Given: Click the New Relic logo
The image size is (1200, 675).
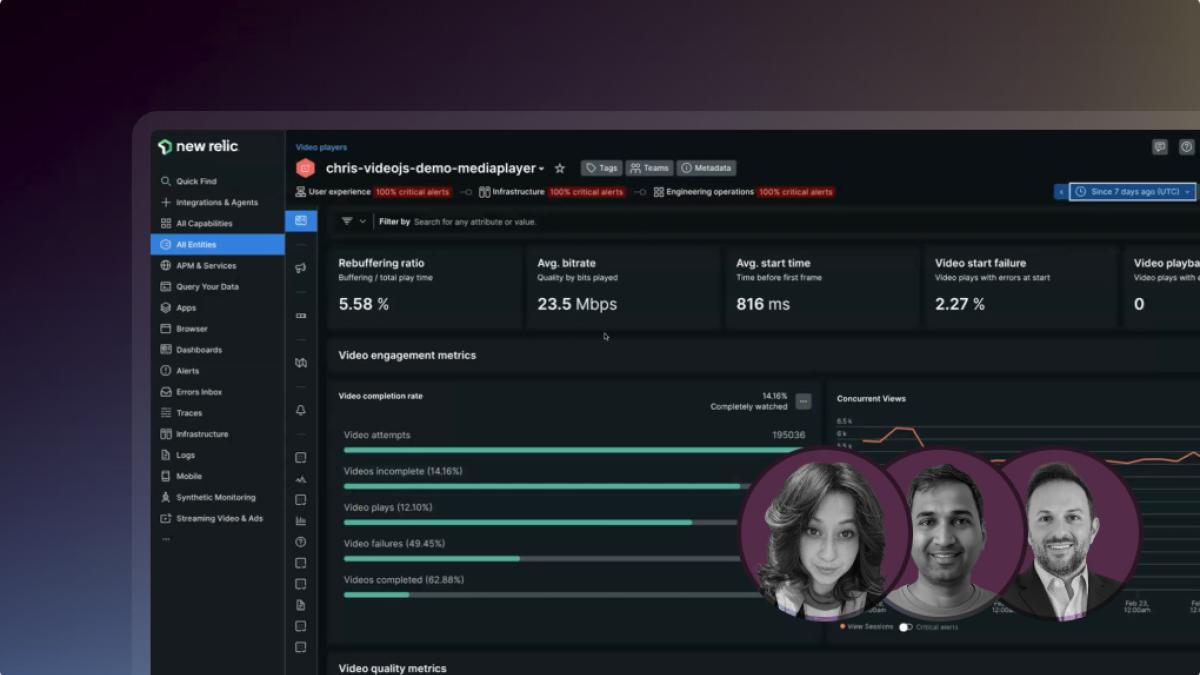Looking at the screenshot, I should click(198, 147).
